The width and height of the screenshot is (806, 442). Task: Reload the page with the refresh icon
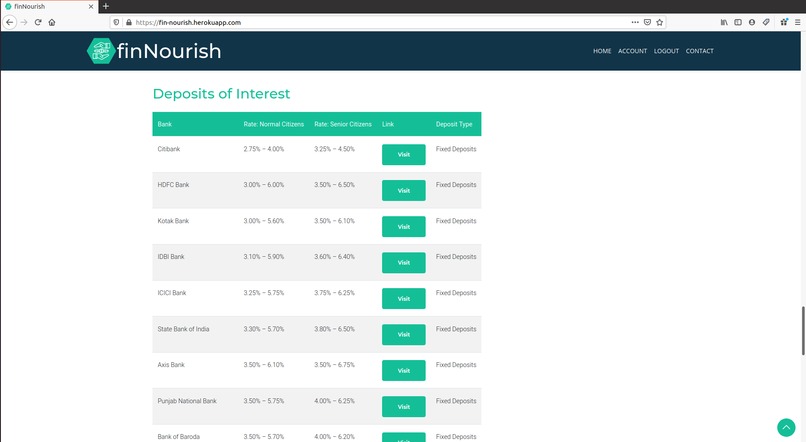[x=38, y=22]
